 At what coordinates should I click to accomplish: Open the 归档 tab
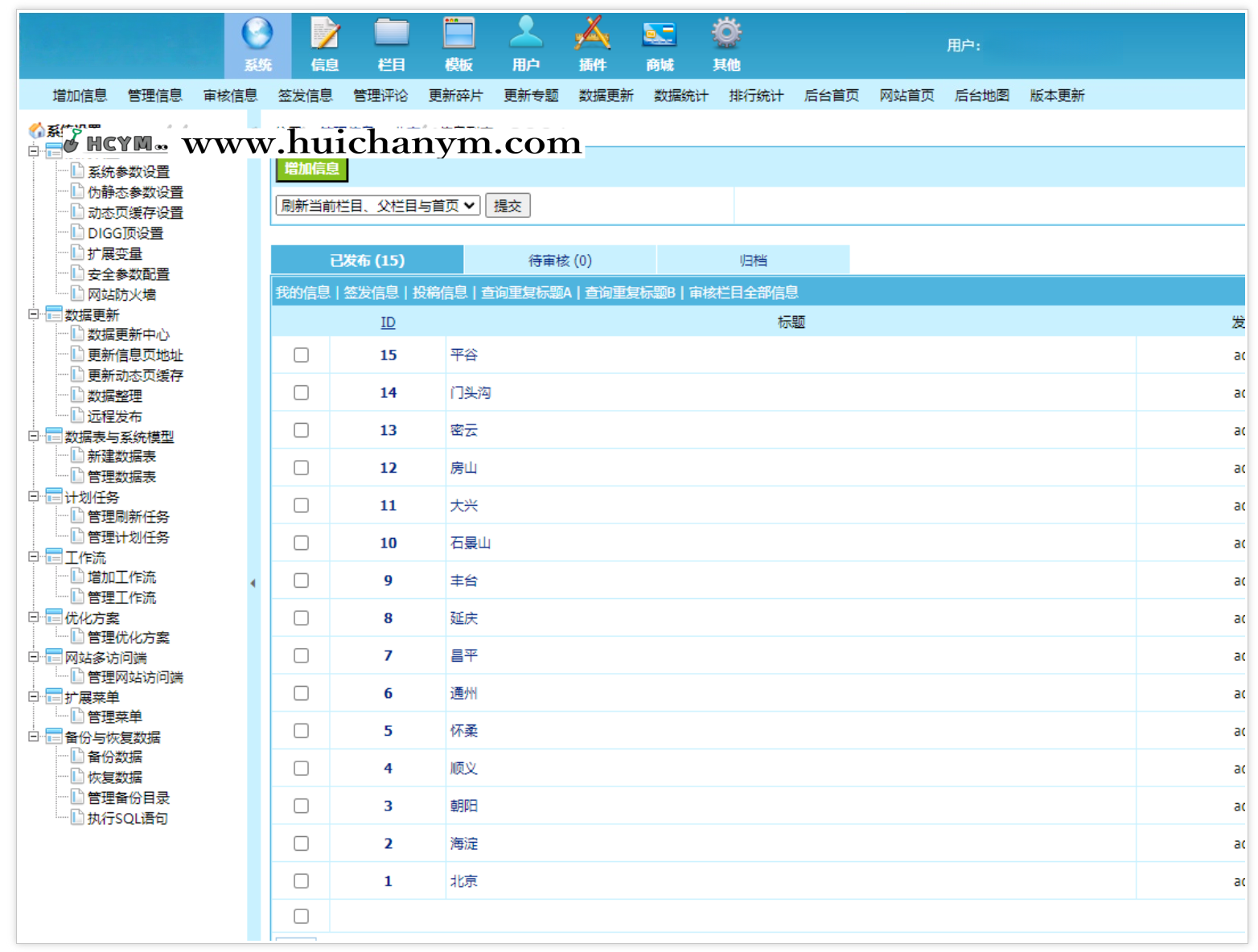coord(753,261)
